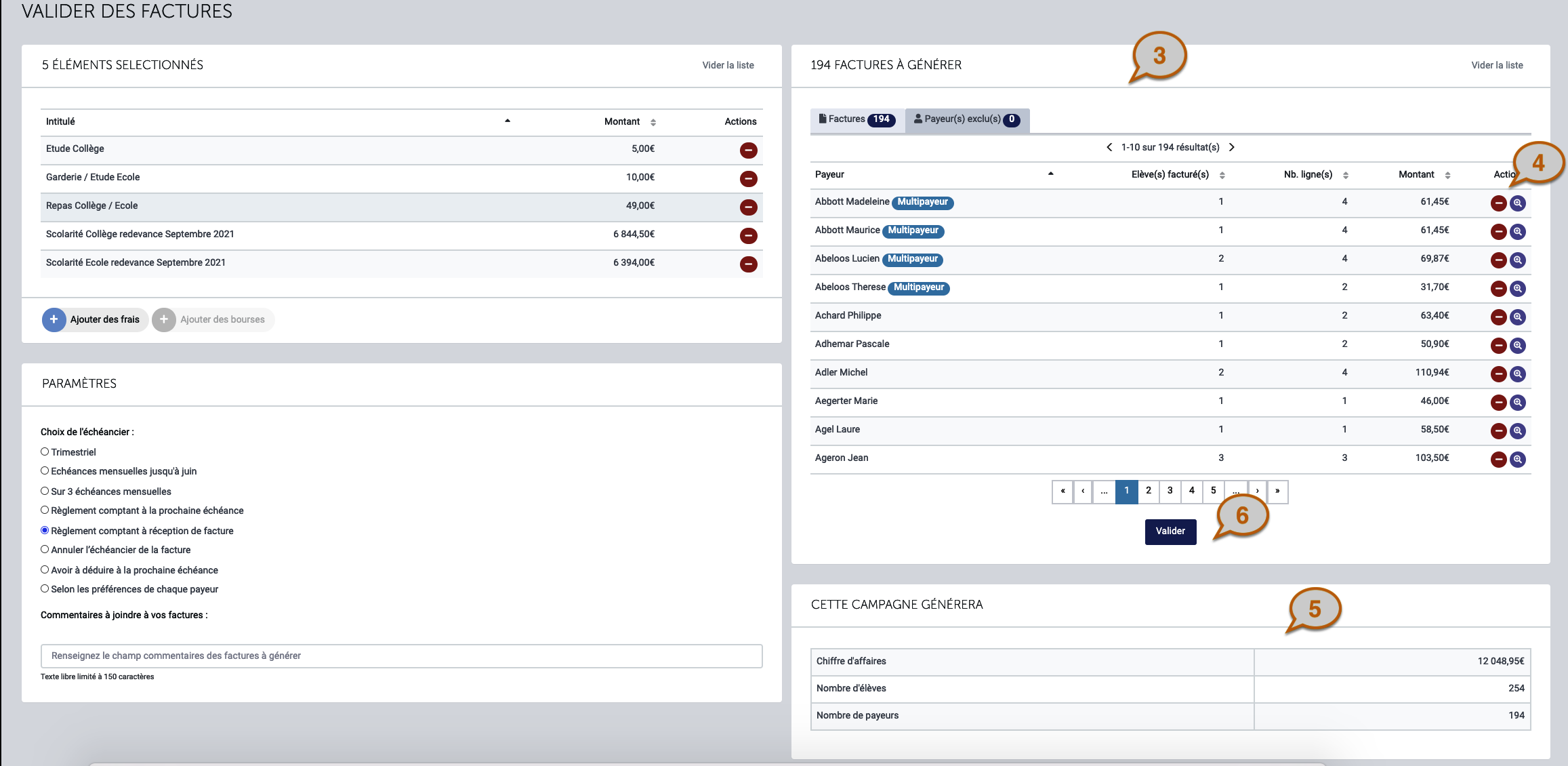The width and height of the screenshot is (1568, 766).
Task: Jump to last page with » button
Action: (1277, 491)
